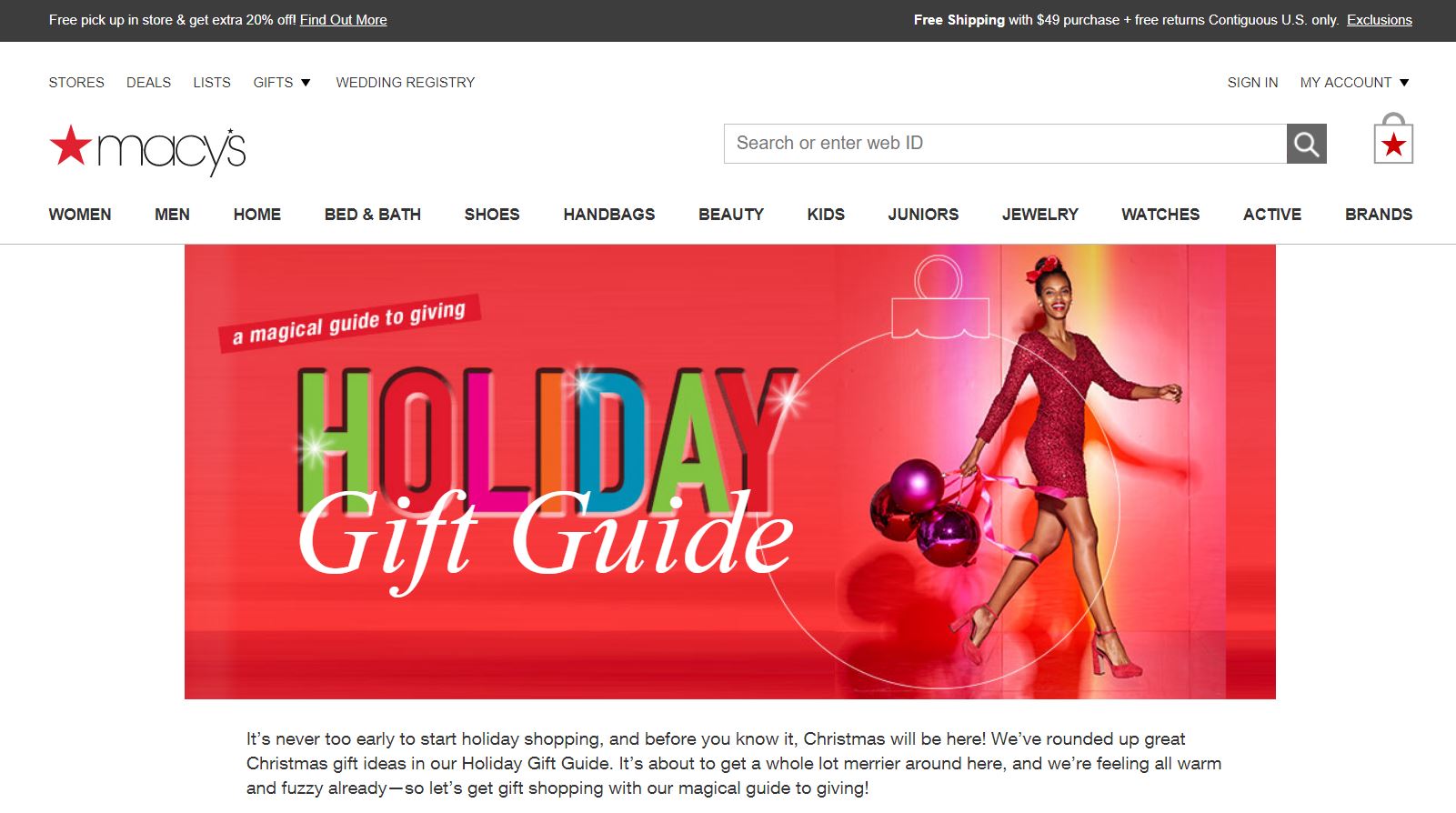The height and width of the screenshot is (813, 1456).
Task: Open the Wedding Registry link
Action: [406, 83]
